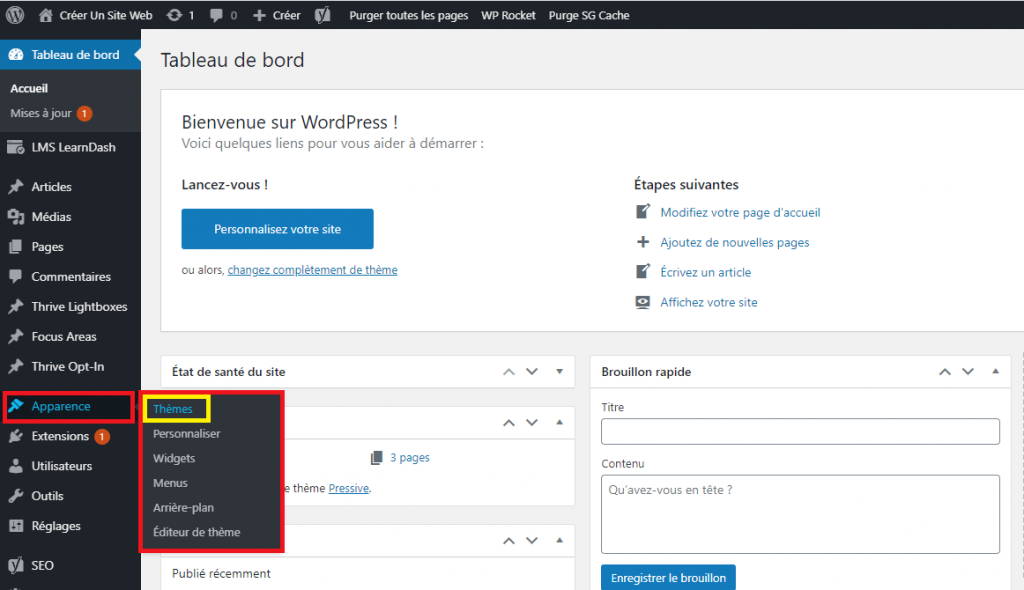Open Widgets in the Apparence submenu
The width and height of the screenshot is (1024, 590).
174,459
